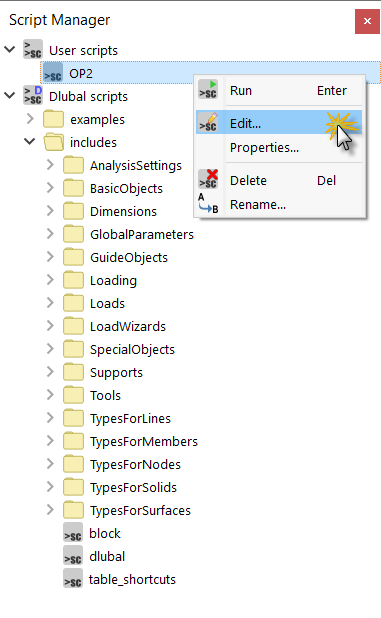Click the Supports folder icon
Viewport: 381px width, 618px height.
click(73, 372)
